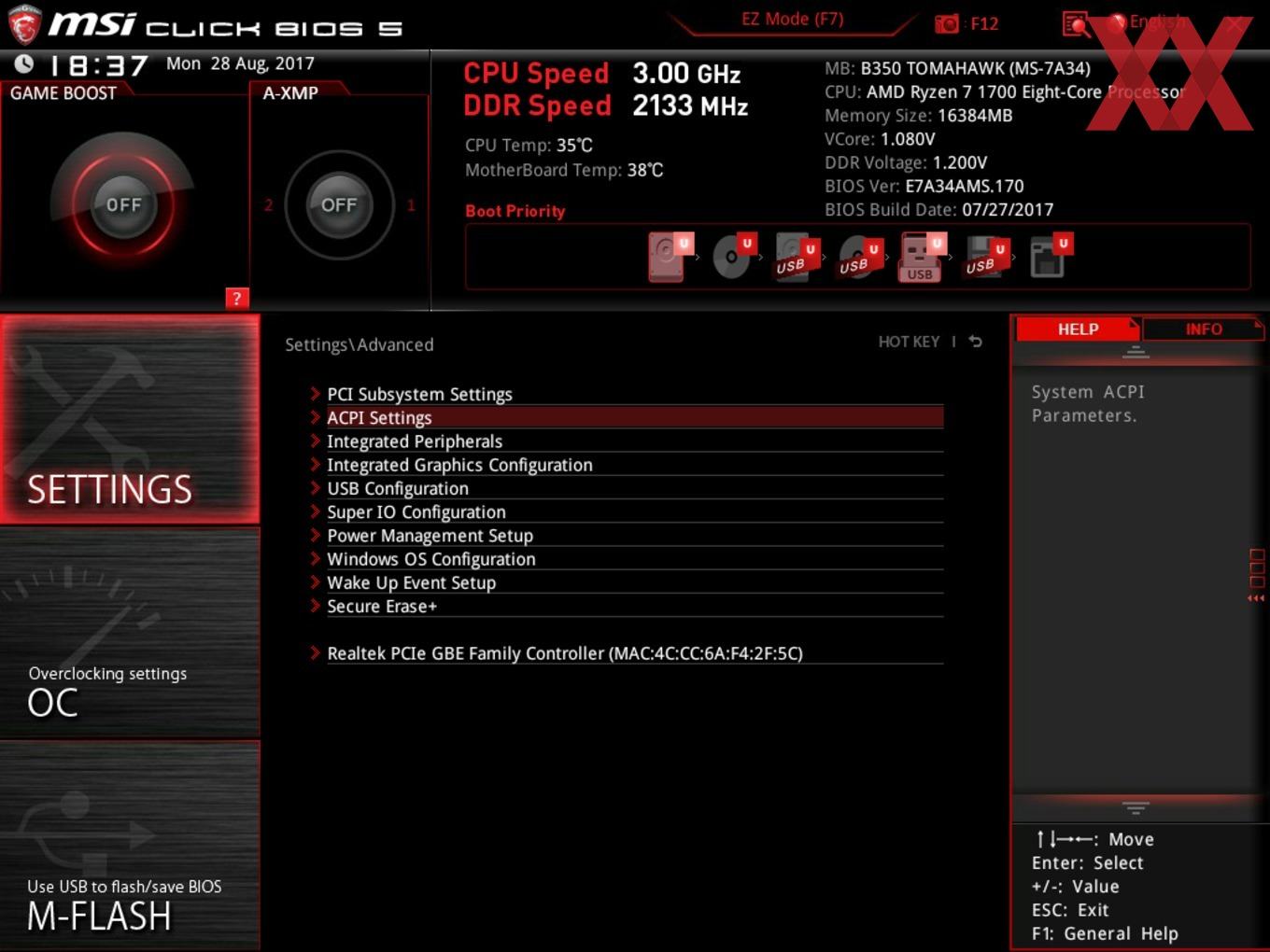
Task: Click the clock icon beside the time
Action: pyautogui.click(x=24, y=63)
